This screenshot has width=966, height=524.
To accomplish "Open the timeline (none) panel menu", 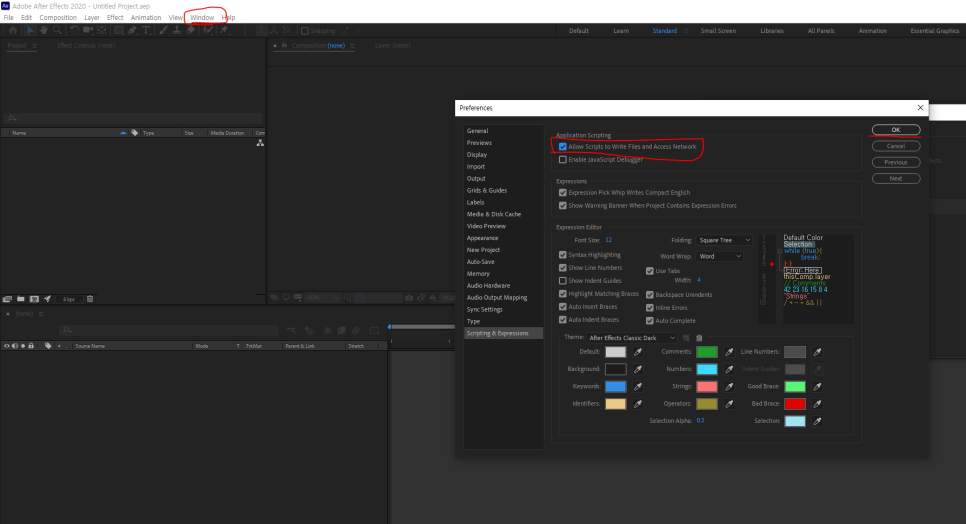I will [41, 314].
